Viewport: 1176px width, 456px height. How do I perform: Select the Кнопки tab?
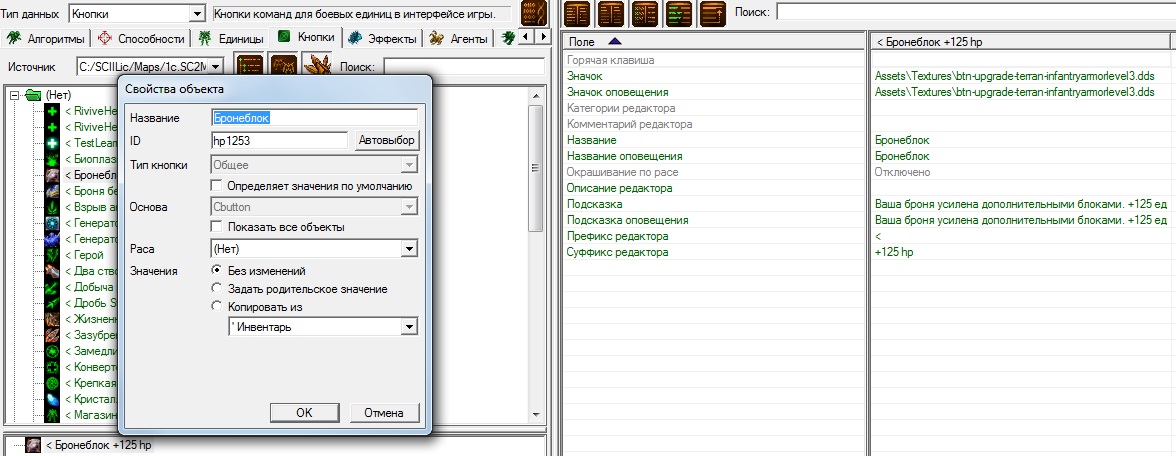point(306,37)
